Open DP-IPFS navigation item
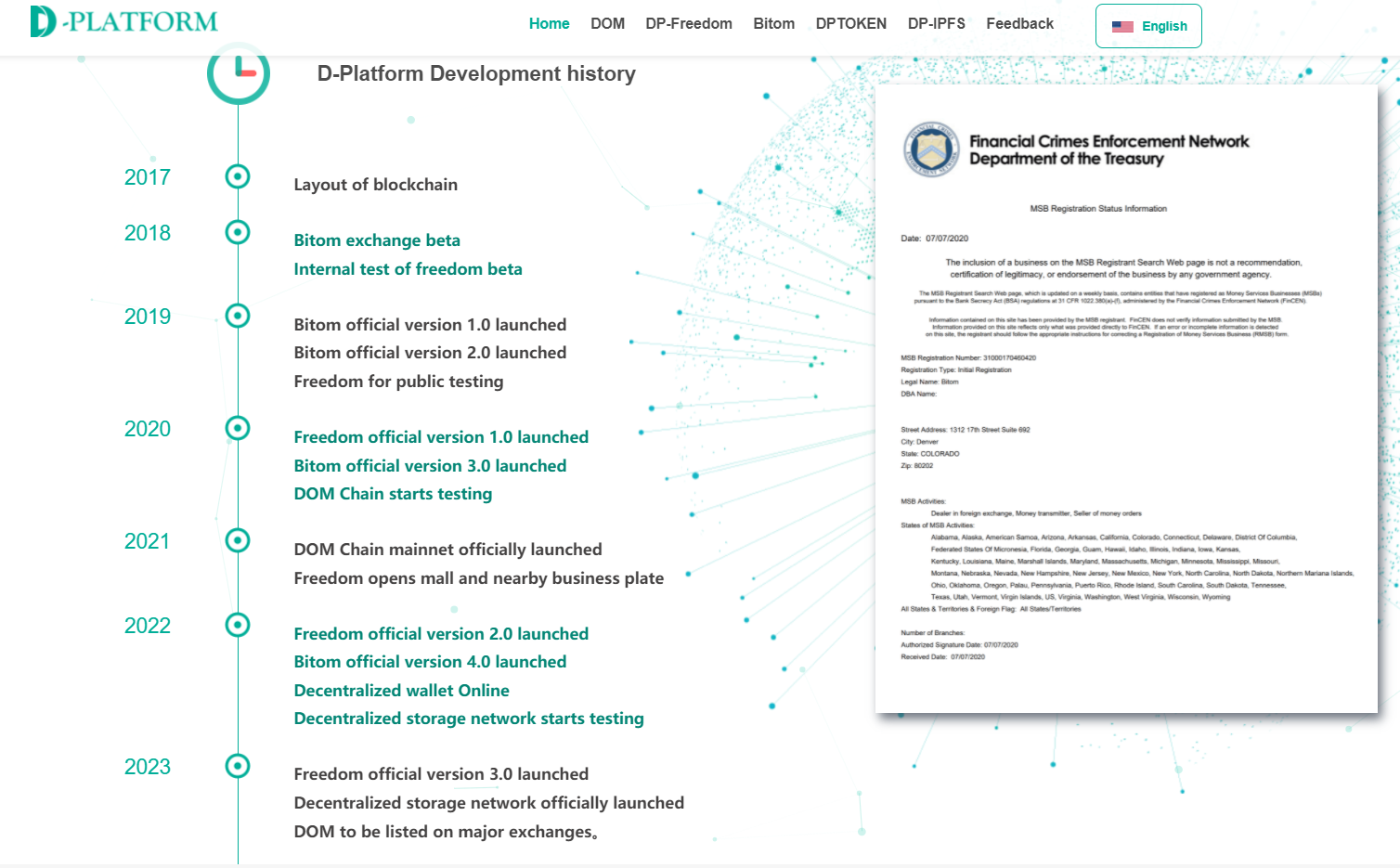 tap(937, 24)
